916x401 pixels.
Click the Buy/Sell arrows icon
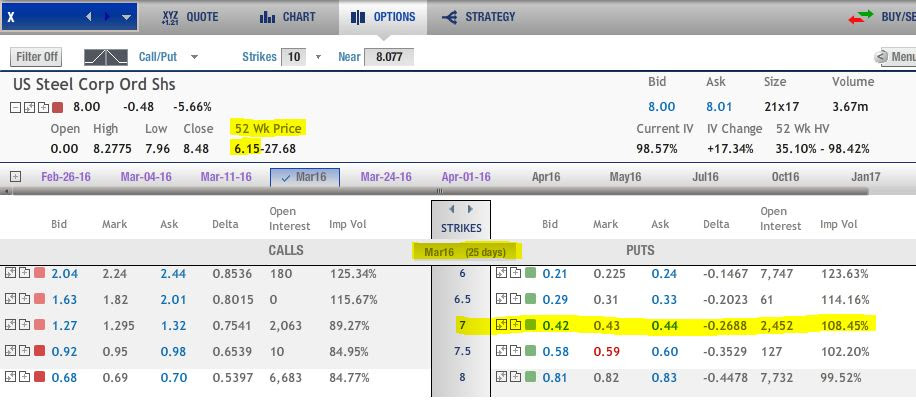pyautogui.click(x=860, y=17)
